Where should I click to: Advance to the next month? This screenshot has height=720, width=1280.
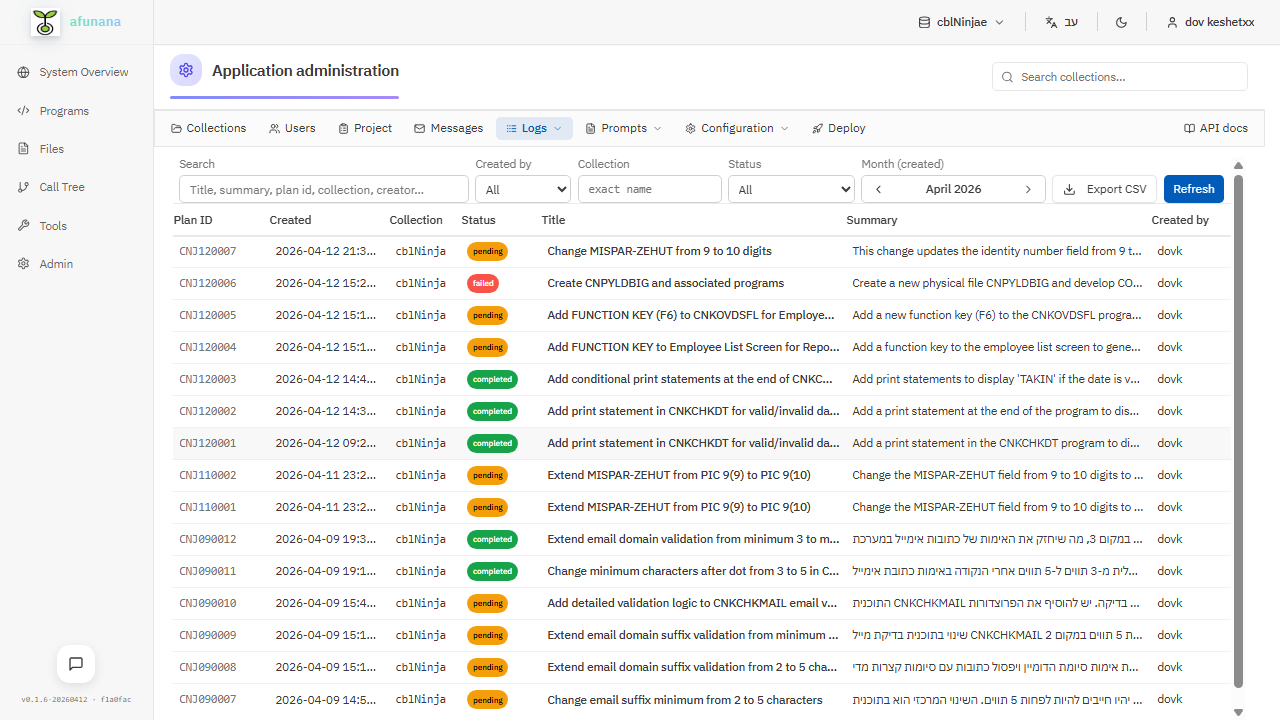tap(1028, 189)
